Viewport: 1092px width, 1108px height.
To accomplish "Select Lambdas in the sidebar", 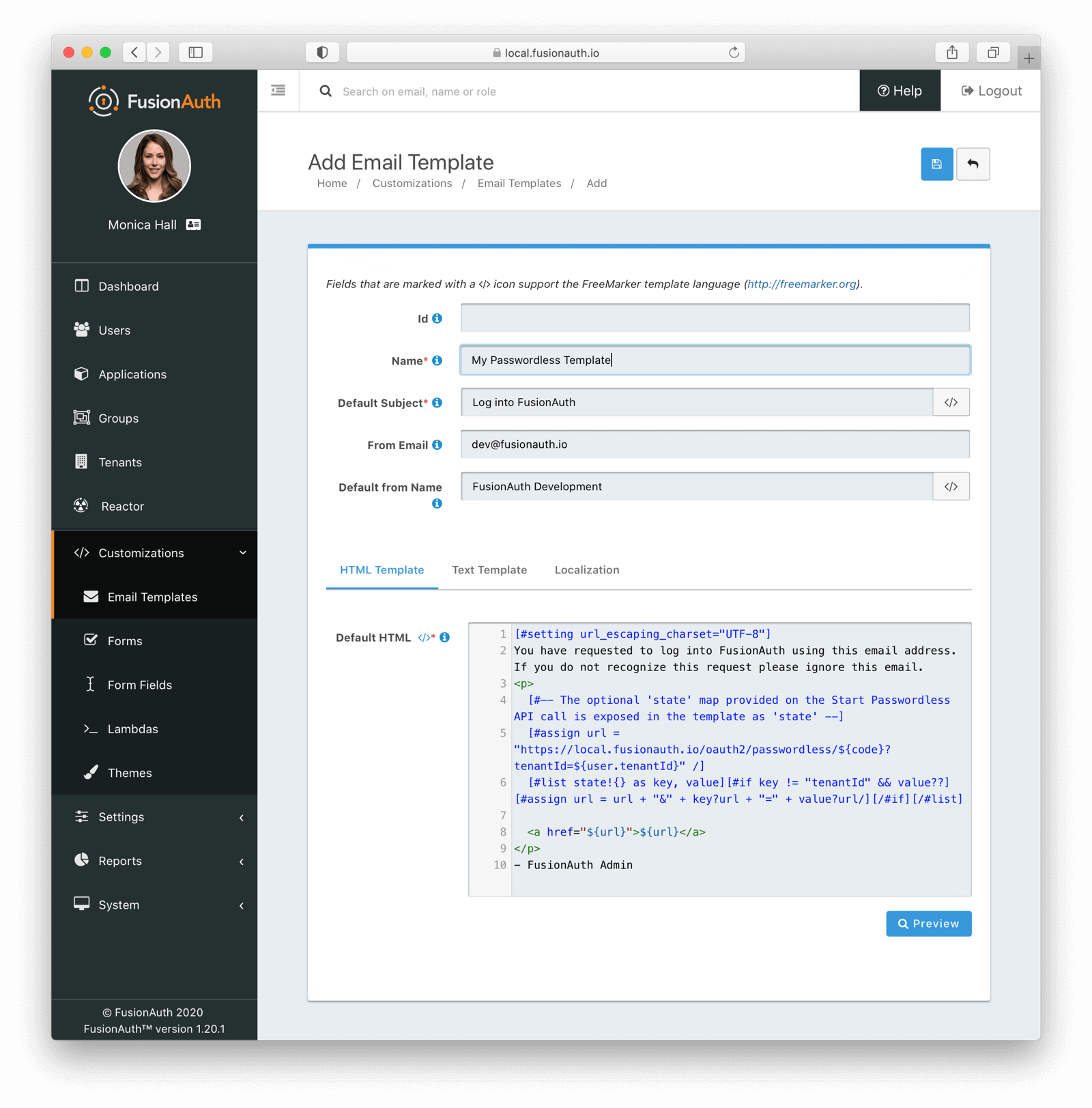I will [154, 728].
